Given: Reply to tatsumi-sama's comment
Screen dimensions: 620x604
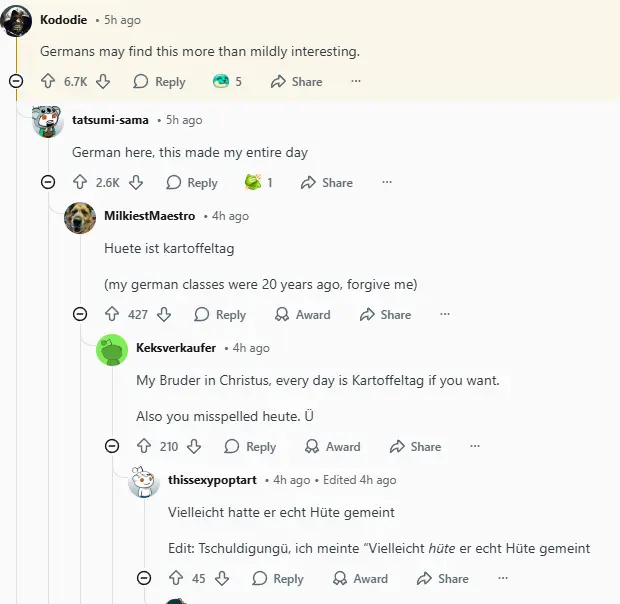Looking at the screenshot, I should pyautogui.click(x=192, y=182).
